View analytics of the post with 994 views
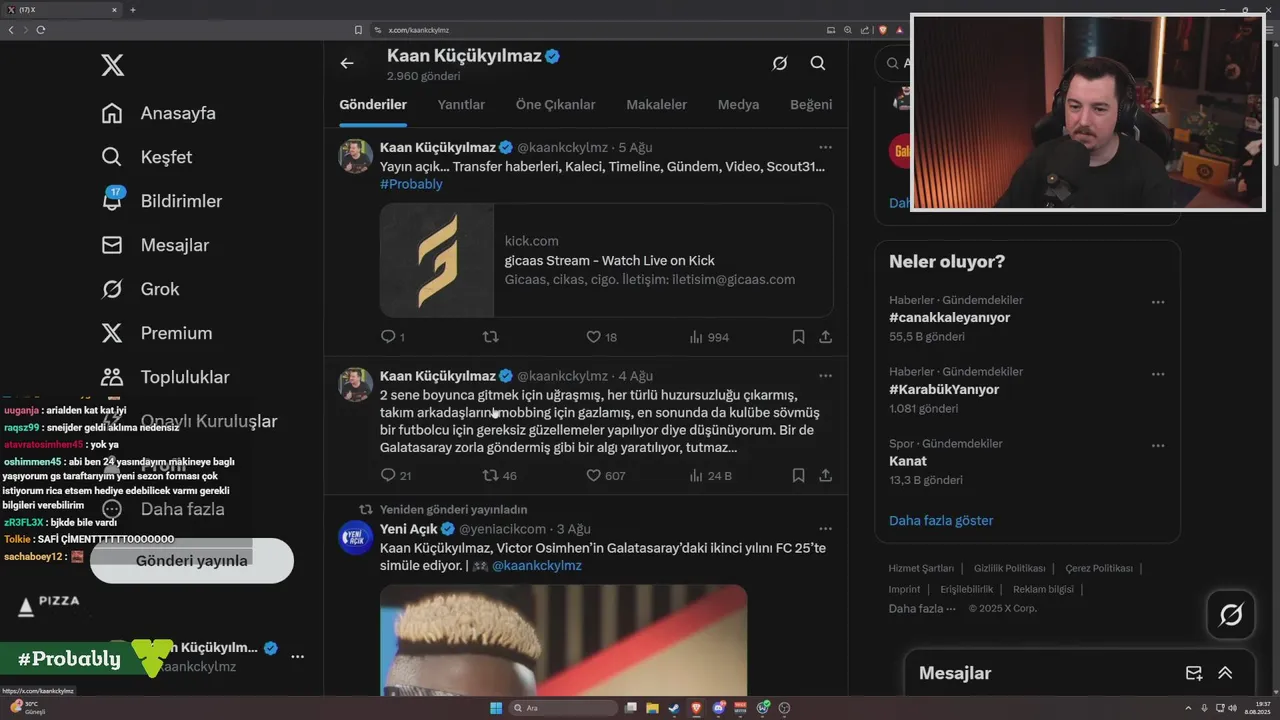 pyautogui.click(x=709, y=337)
